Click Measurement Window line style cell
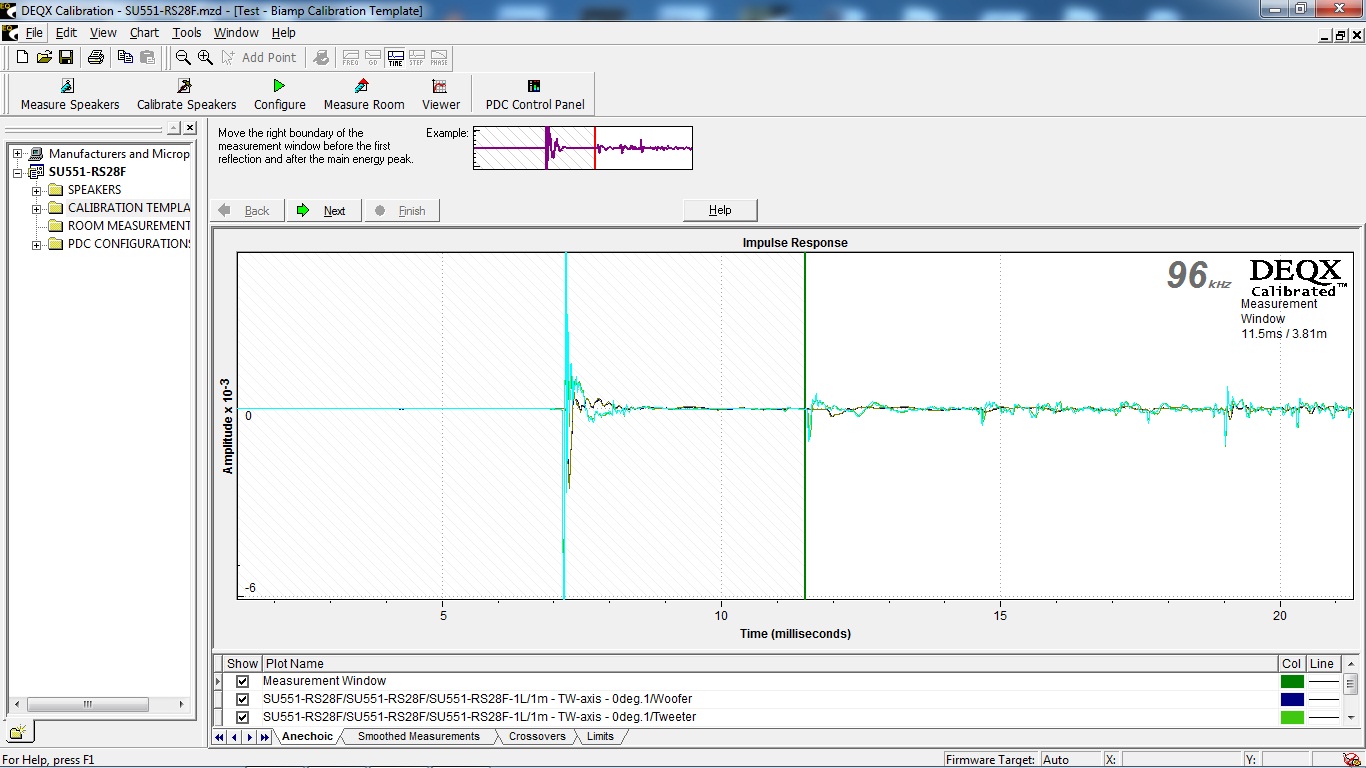This screenshot has width=1366, height=768. coord(1323,681)
